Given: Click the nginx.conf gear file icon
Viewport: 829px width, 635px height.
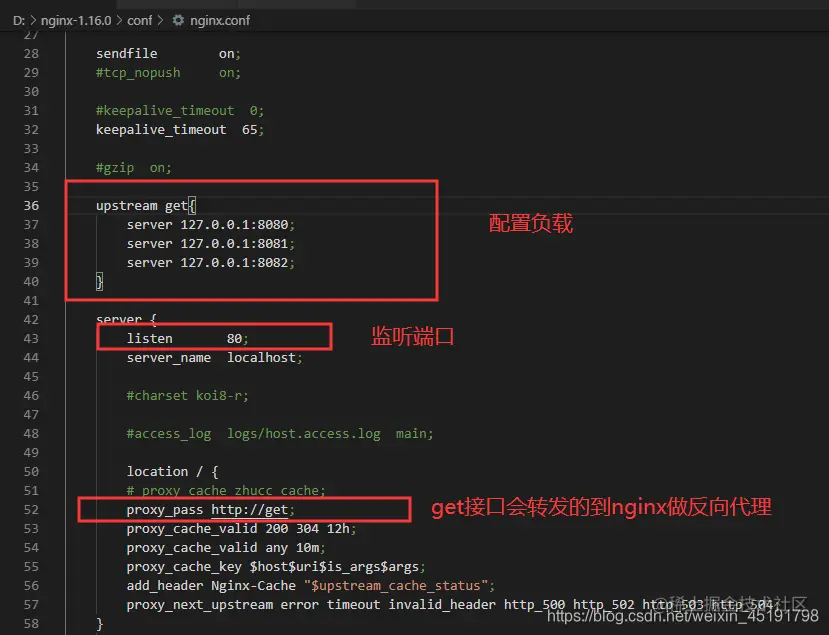Looking at the screenshot, I should tap(179, 20).
